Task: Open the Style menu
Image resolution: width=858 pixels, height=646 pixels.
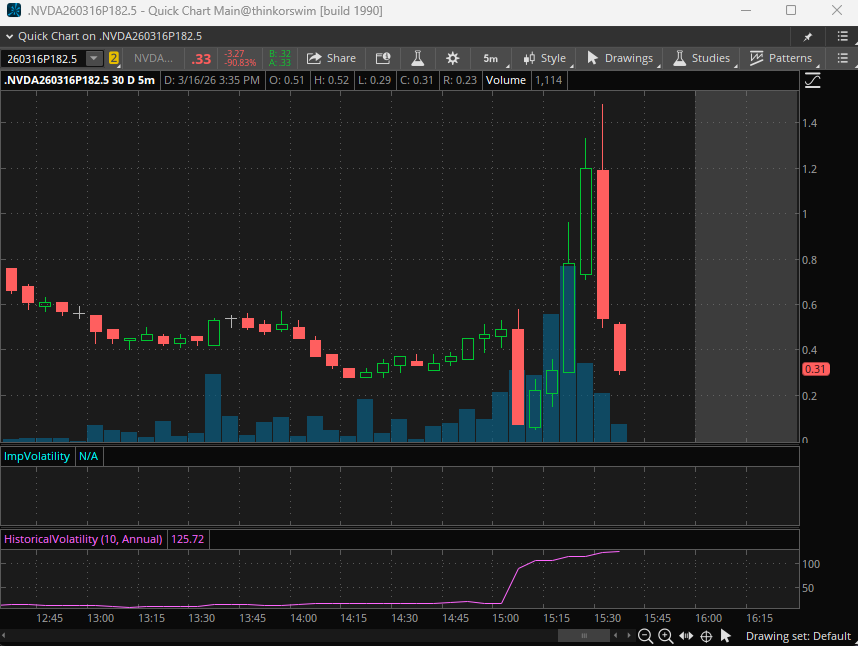Action: [544, 58]
